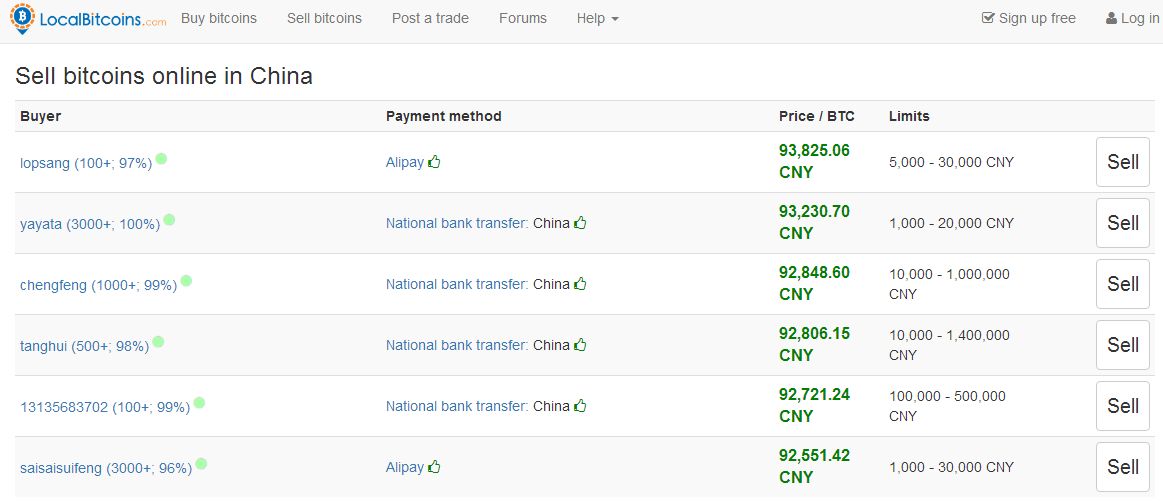Click thumbs-up icon in tanghui's payment row
1163x503 pixels.
pos(580,344)
